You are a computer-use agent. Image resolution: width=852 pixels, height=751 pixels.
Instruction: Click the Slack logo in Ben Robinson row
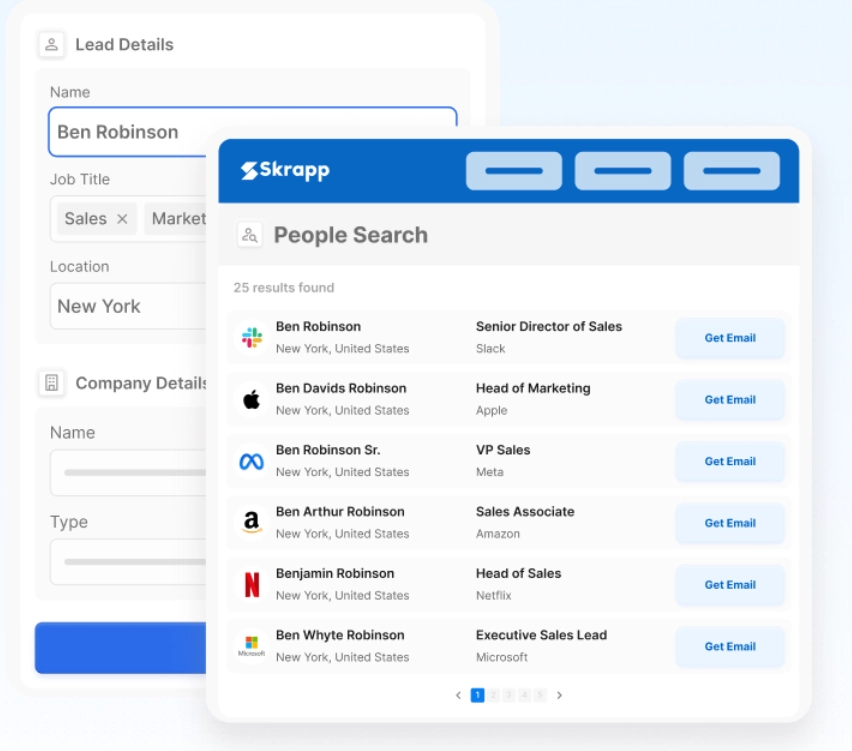point(252,337)
